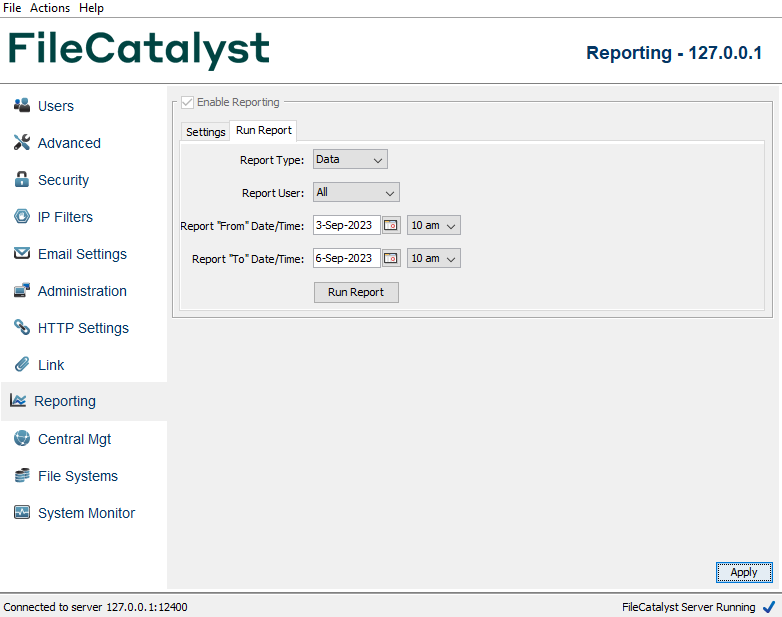Click the Apply button
The image size is (782, 617).
(x=744, y=572)
